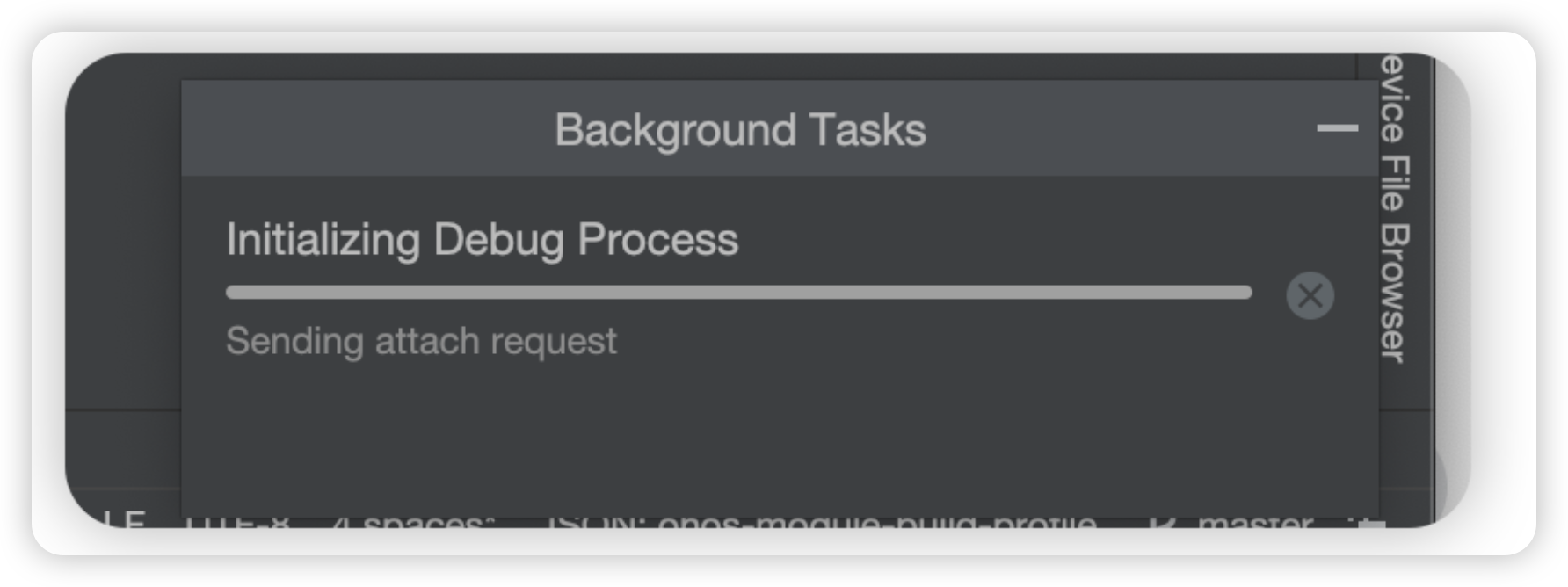Click the Sending attach request status text
This screenshot has width=1568, height=587.
tap(421, 341)
